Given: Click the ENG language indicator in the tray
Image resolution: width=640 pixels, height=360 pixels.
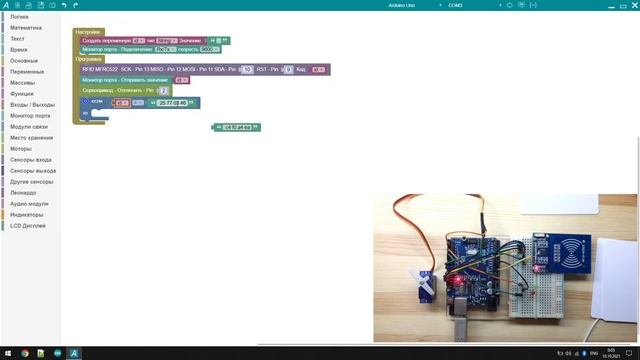Looking at the screenshot, I should [x=594, y=353].
